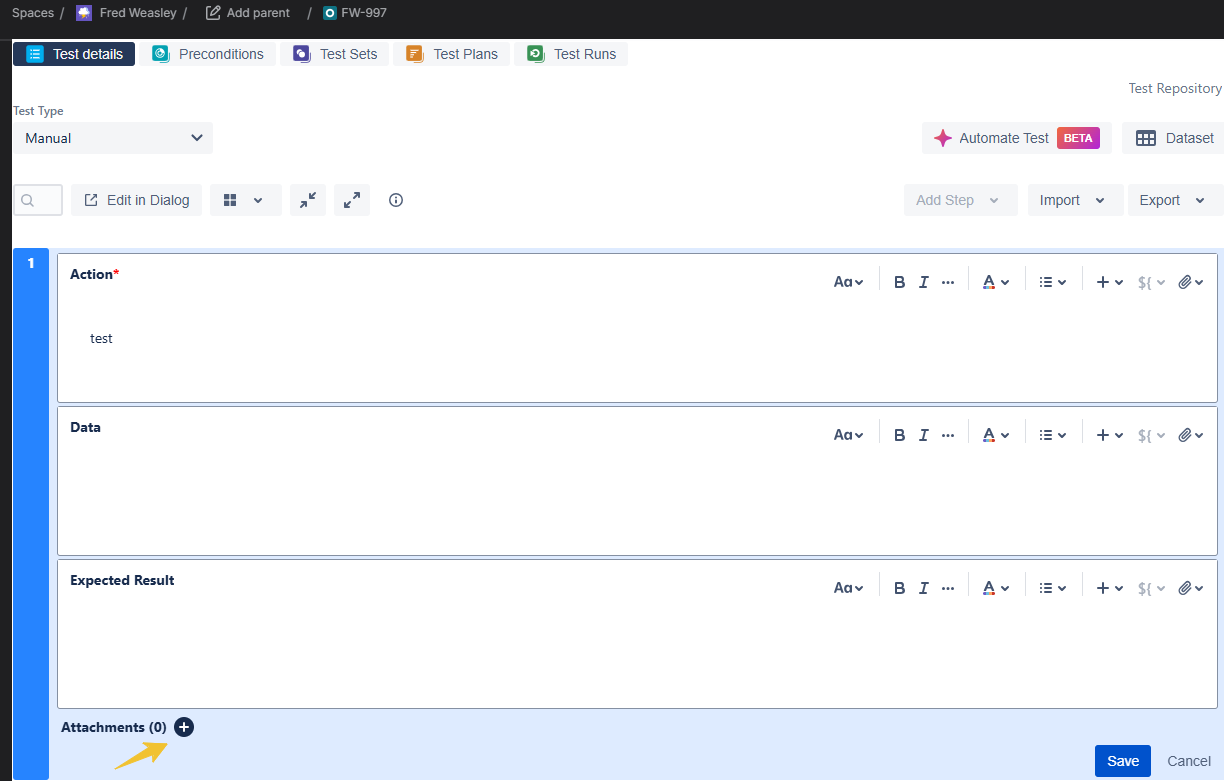Switch to Test details tab
This screenshot has height=781, width=1224.
click(x=74, y=54)
